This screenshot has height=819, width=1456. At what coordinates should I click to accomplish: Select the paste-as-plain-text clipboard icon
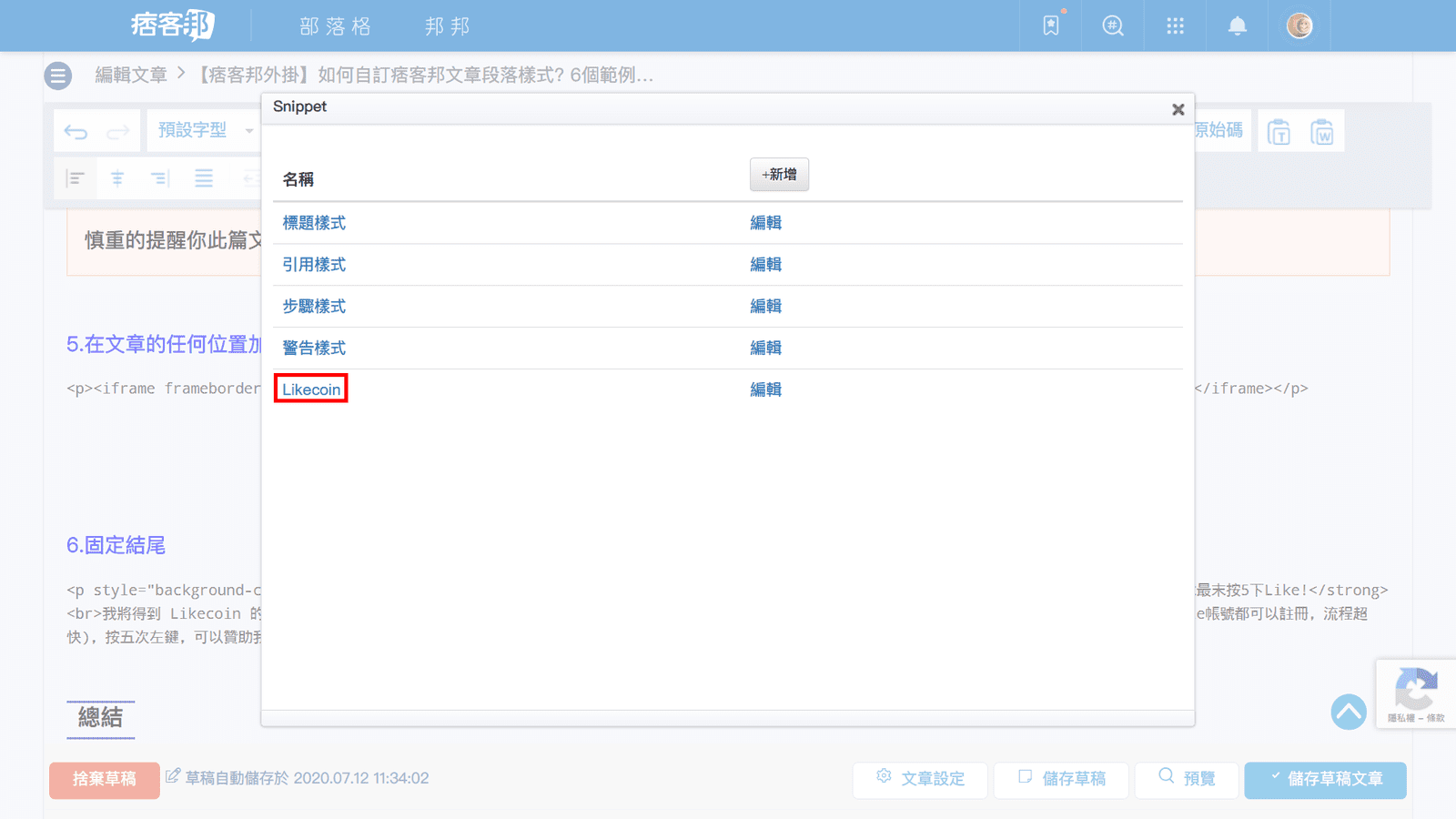pos(1279,130)
